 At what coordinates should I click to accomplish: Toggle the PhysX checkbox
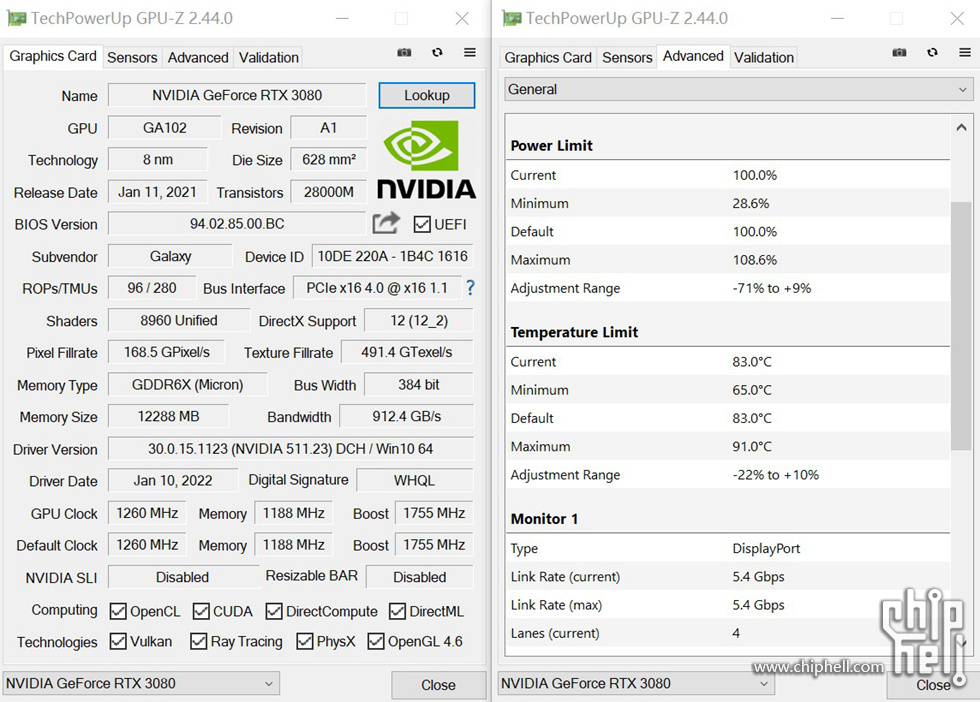[x=304, y=641]
